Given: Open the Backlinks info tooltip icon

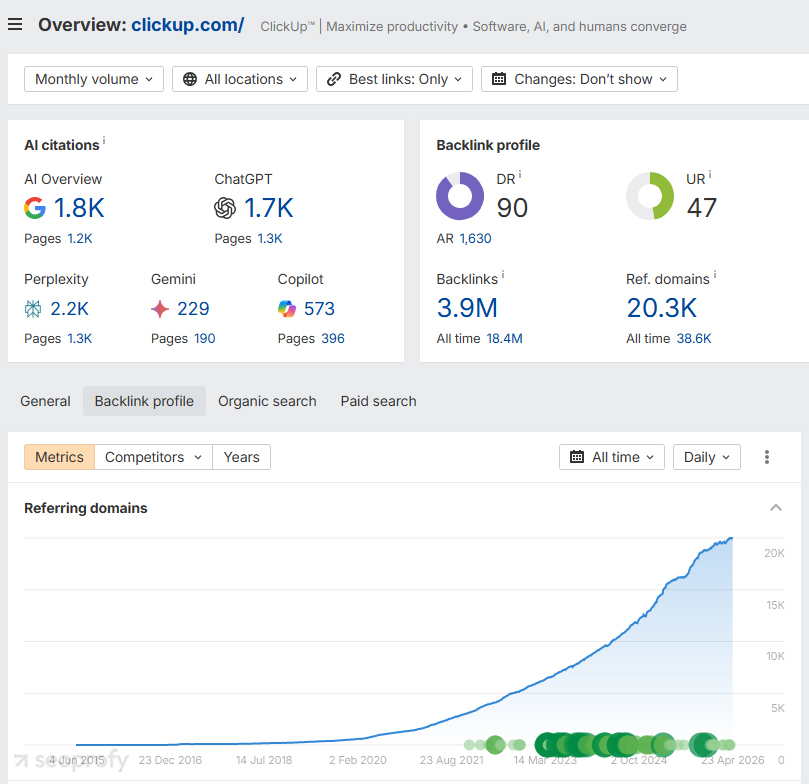Looking at the screenshot, I should 503,275.
